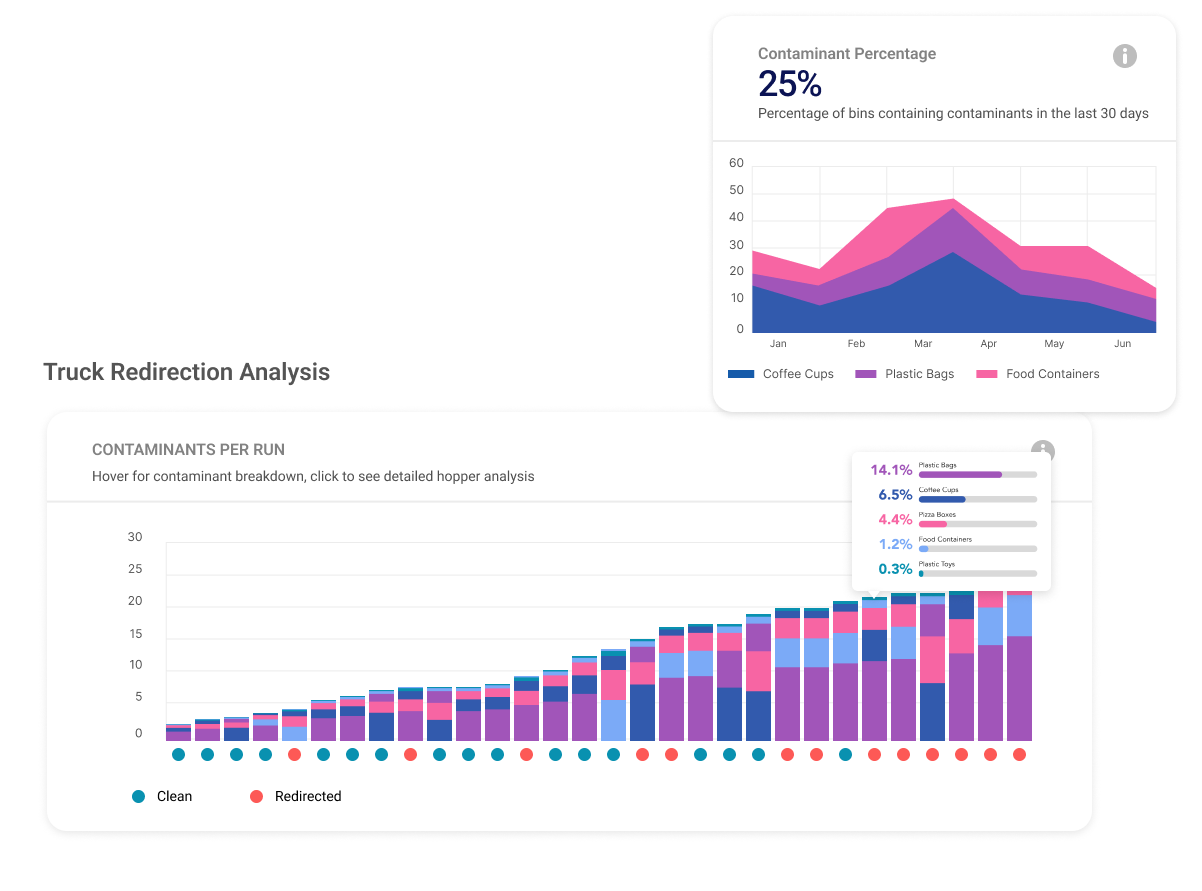
Task: Click the first (shortest) bar in the run chart
Action: point(178,732)
